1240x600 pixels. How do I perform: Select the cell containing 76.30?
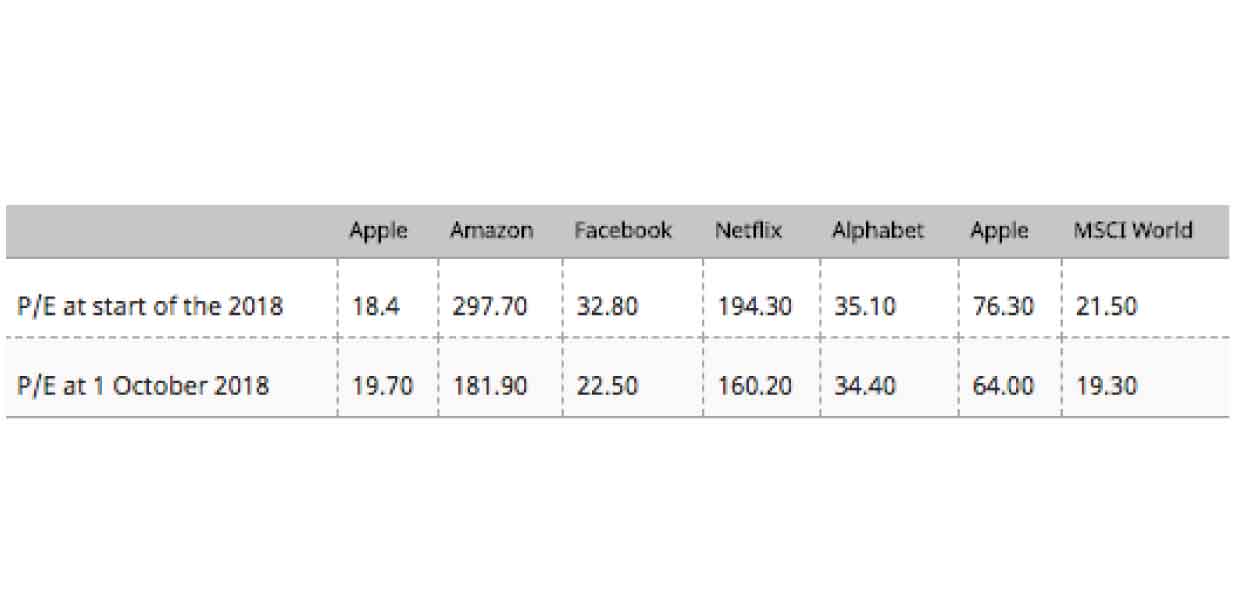(x=1003, y=306)
